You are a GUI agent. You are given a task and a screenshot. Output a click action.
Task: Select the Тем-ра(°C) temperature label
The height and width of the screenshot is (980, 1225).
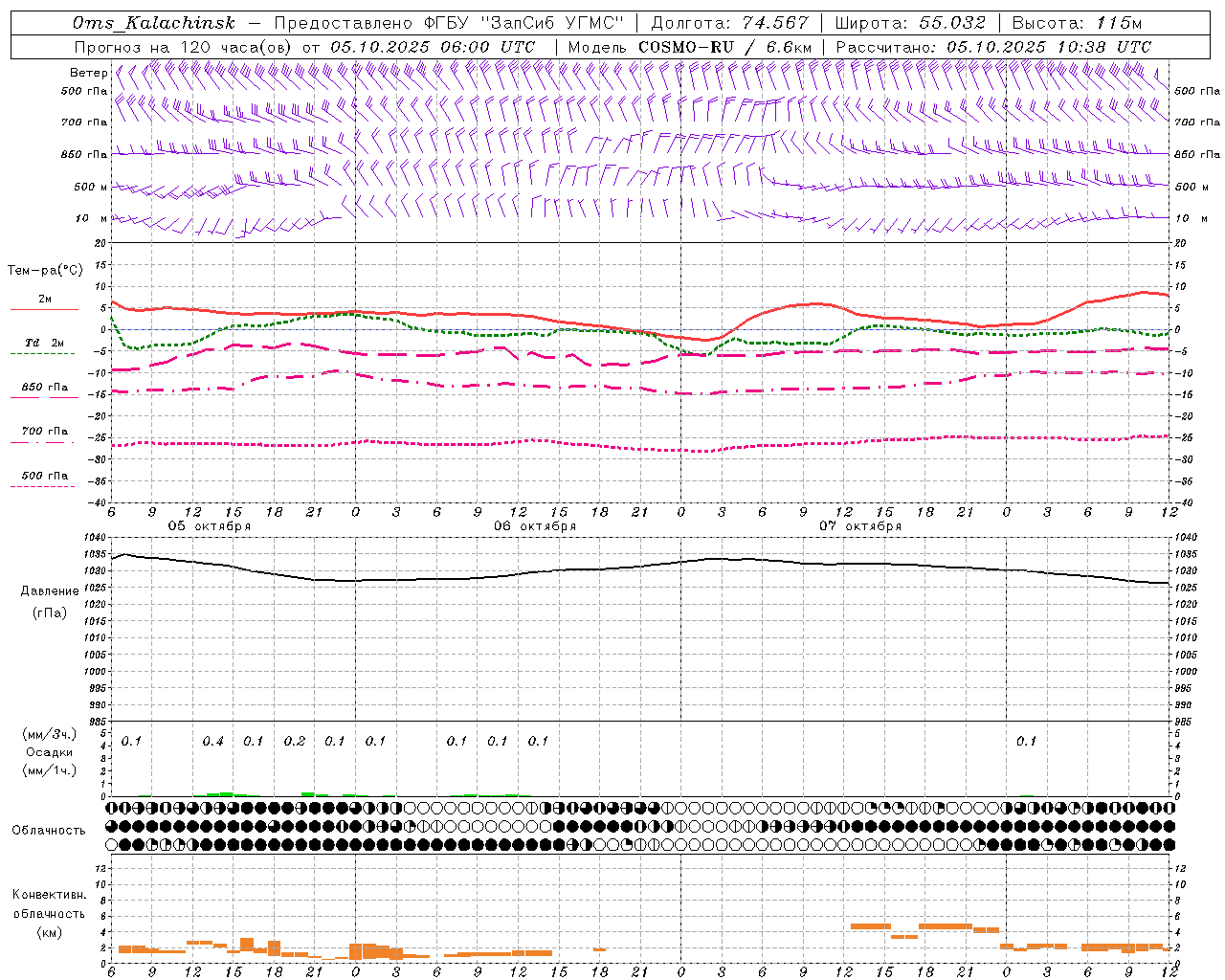(x=45, y=271)
